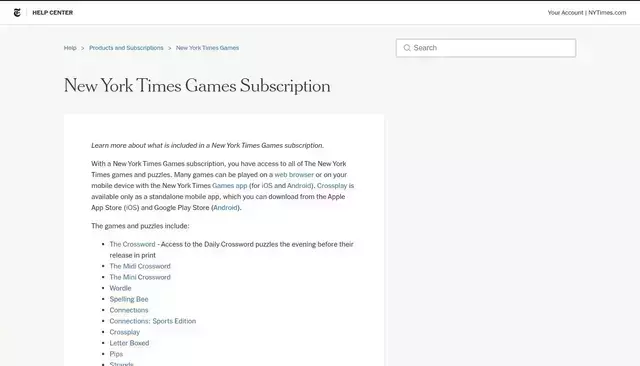The width and height of the screenshot is (640, 366).
Task: Go to NYTimes.com link
Action: 607,13
